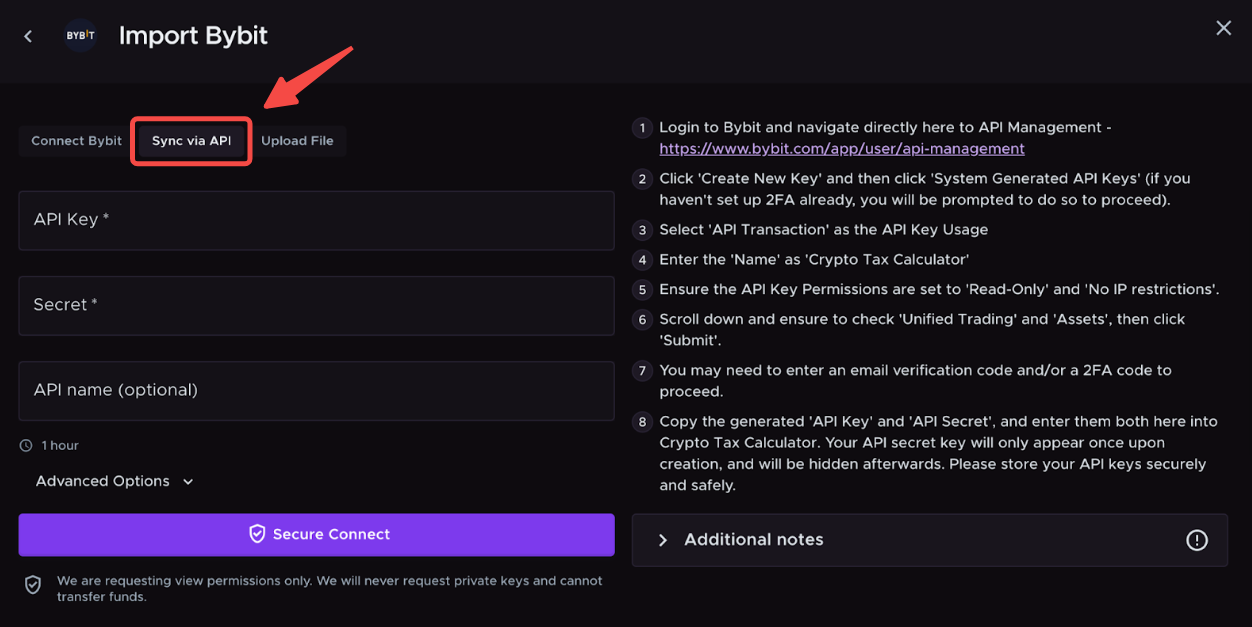Switch to the Connect Bybit tab
This screenshot has height=627, width=1252.
(76, 141)
